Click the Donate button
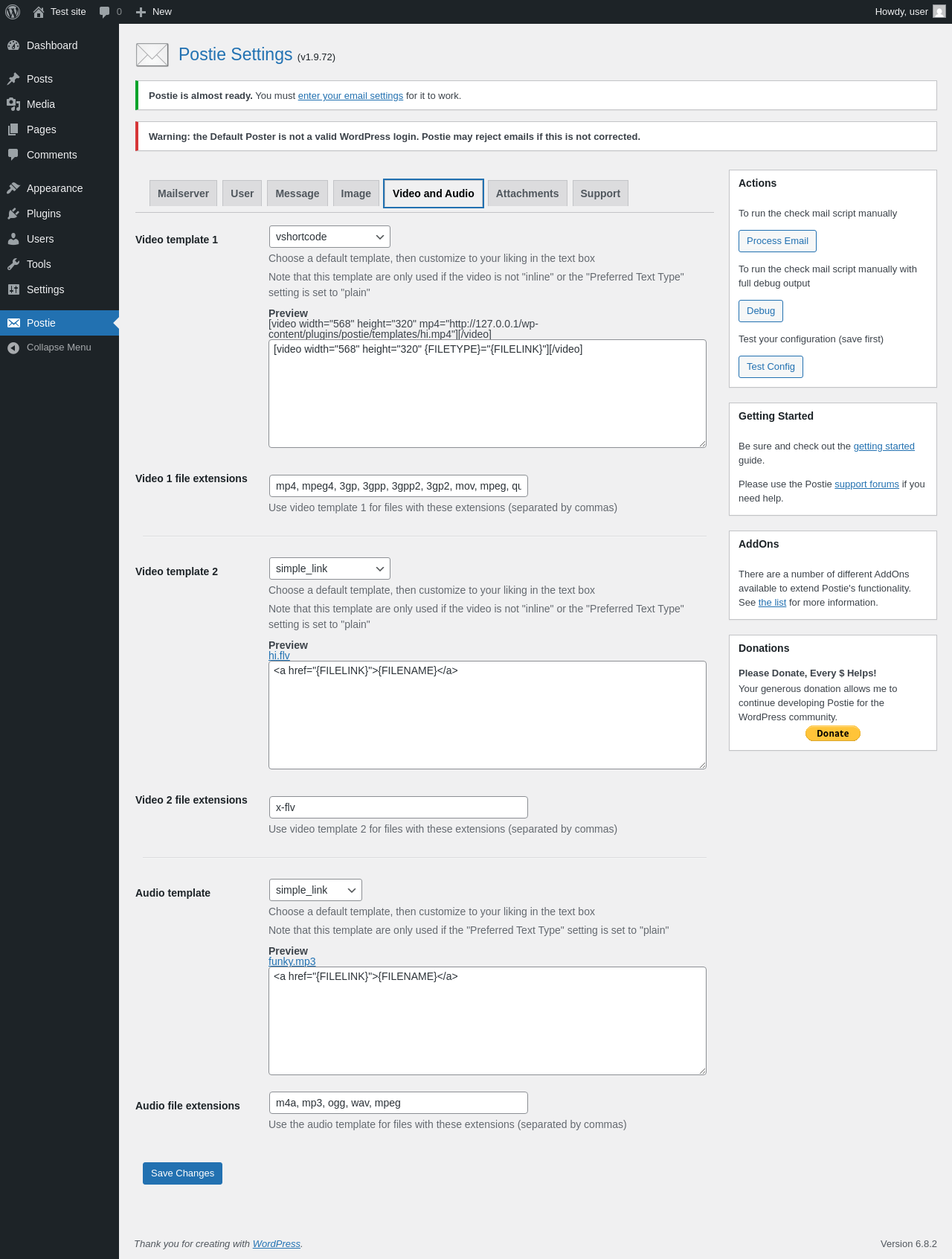Viewport: 952px width, 1259px height. coord(833,734)
